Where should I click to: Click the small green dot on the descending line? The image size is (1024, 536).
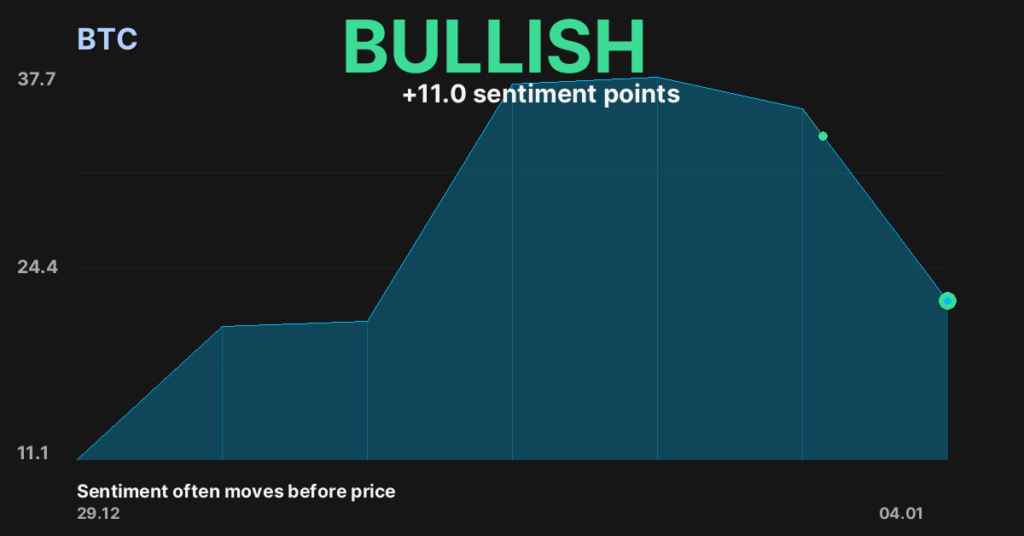coord(823,136)
